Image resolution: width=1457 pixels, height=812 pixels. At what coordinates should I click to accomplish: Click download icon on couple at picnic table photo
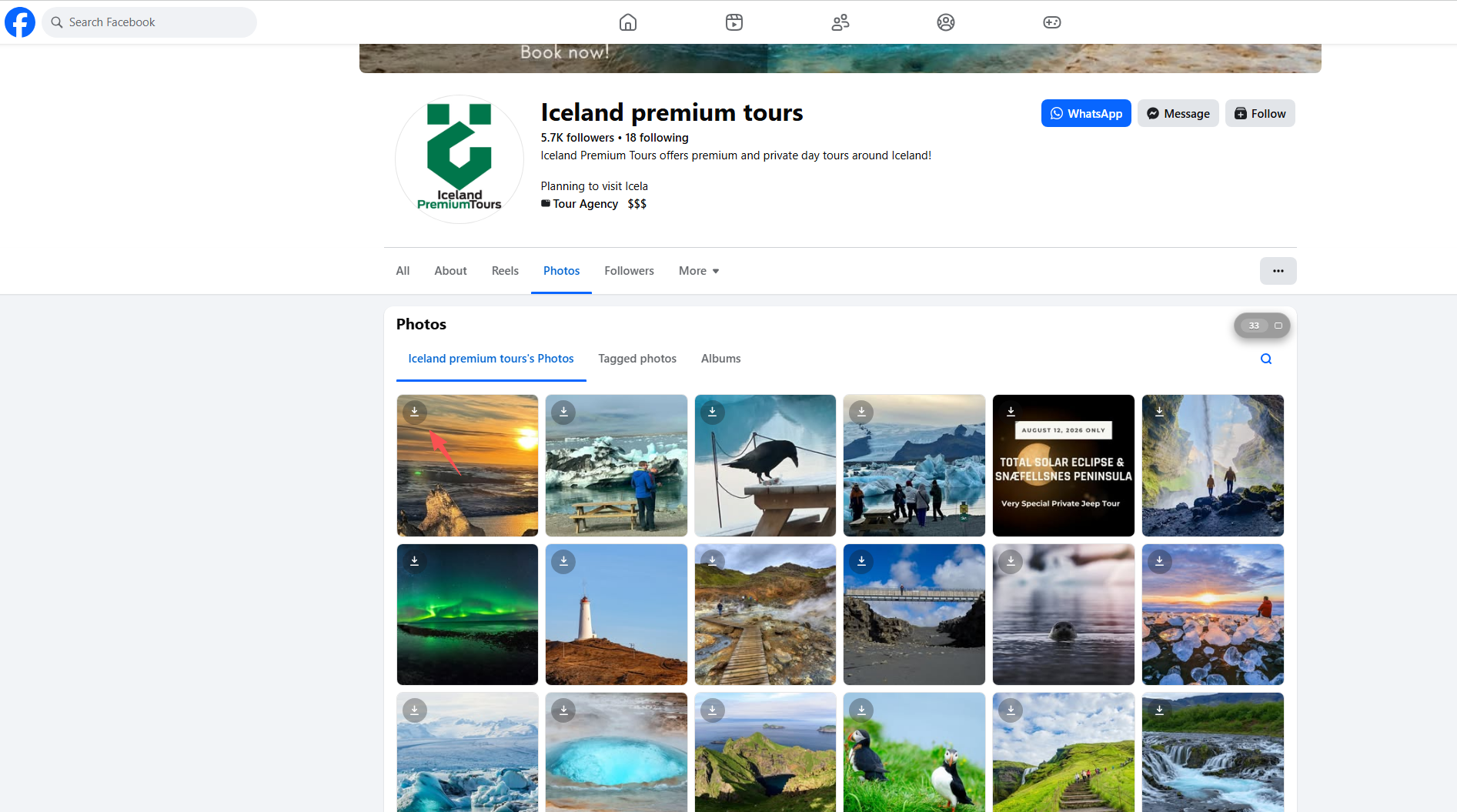[564, 412]
